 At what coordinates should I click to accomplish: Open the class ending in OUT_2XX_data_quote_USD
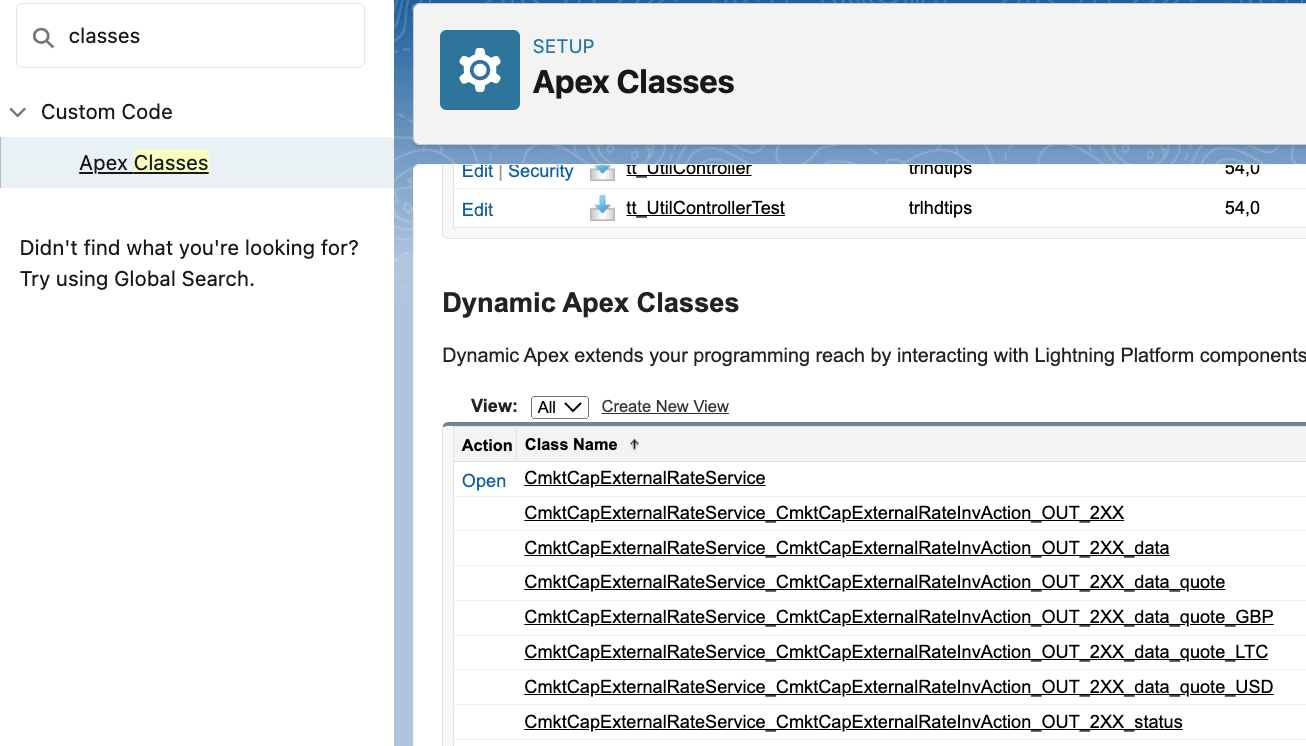point(898,687)
